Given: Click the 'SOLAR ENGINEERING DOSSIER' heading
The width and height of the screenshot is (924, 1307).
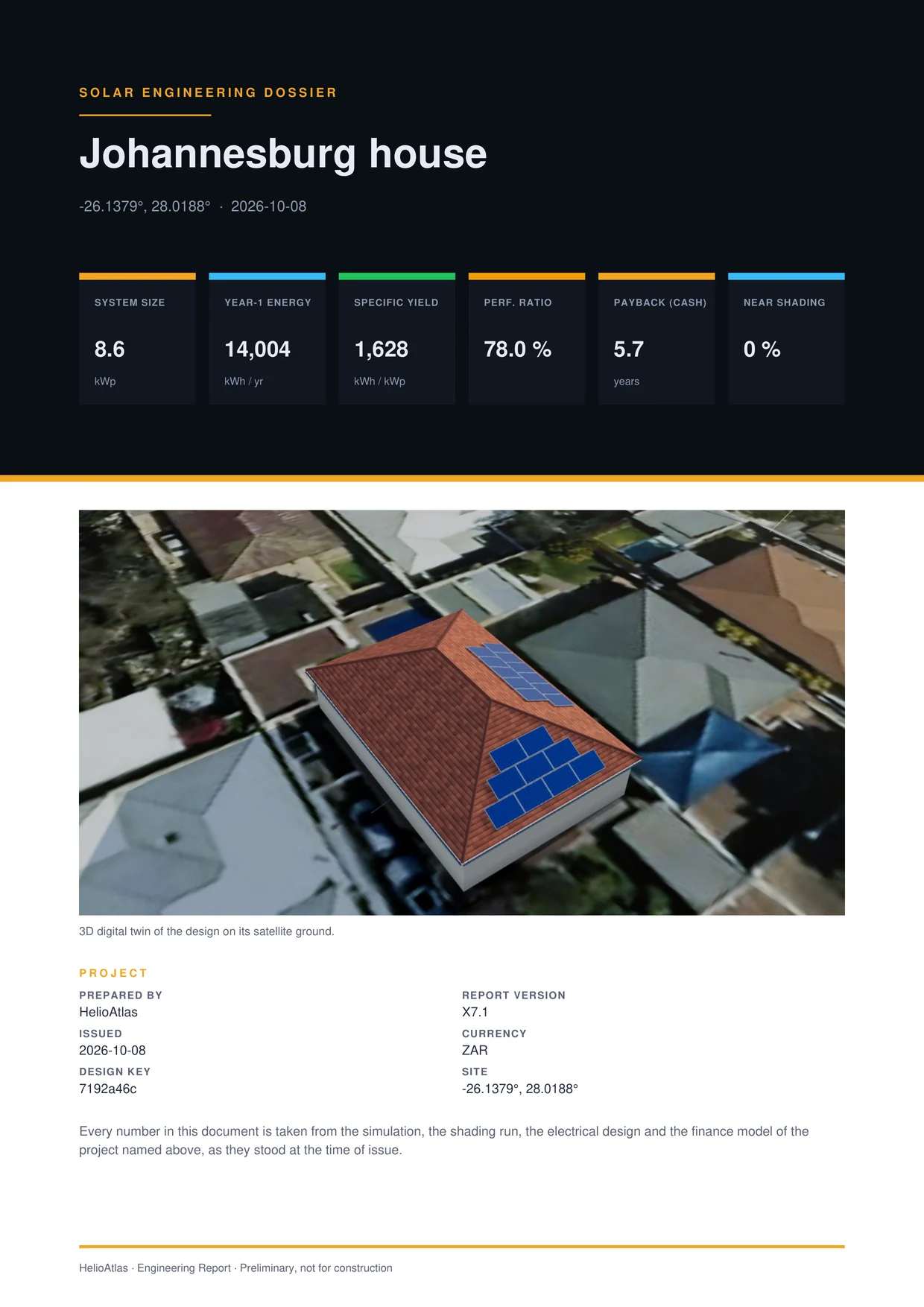Looking at the screenshot, I should [208, 92].
